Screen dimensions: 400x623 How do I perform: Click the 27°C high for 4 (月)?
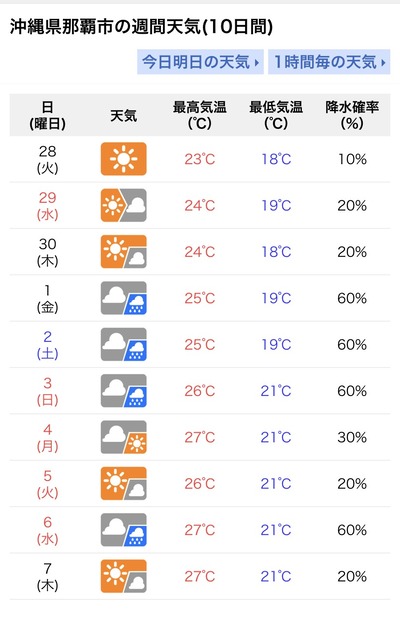coord(199,437)
